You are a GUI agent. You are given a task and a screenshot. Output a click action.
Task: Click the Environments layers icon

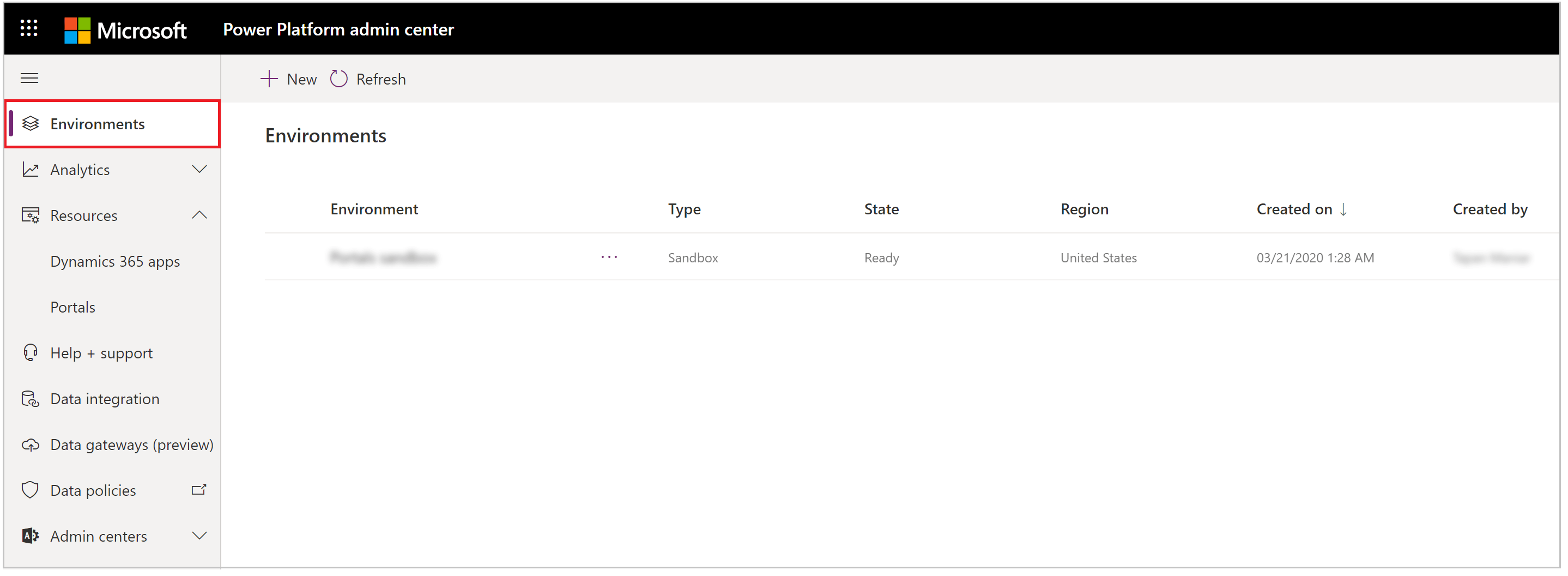(x=31, y=124)
